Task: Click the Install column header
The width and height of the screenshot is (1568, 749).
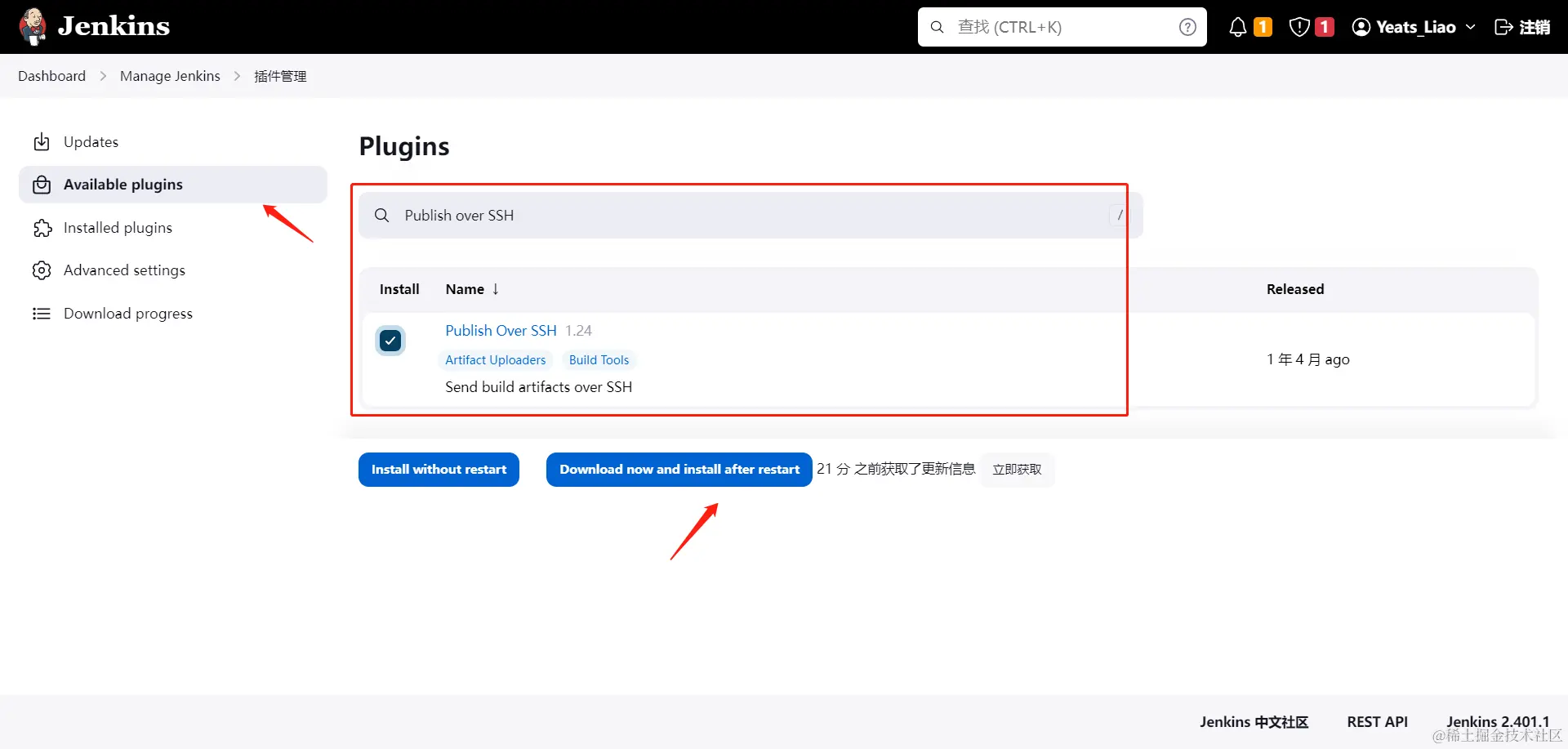Action: coord(399,289)
